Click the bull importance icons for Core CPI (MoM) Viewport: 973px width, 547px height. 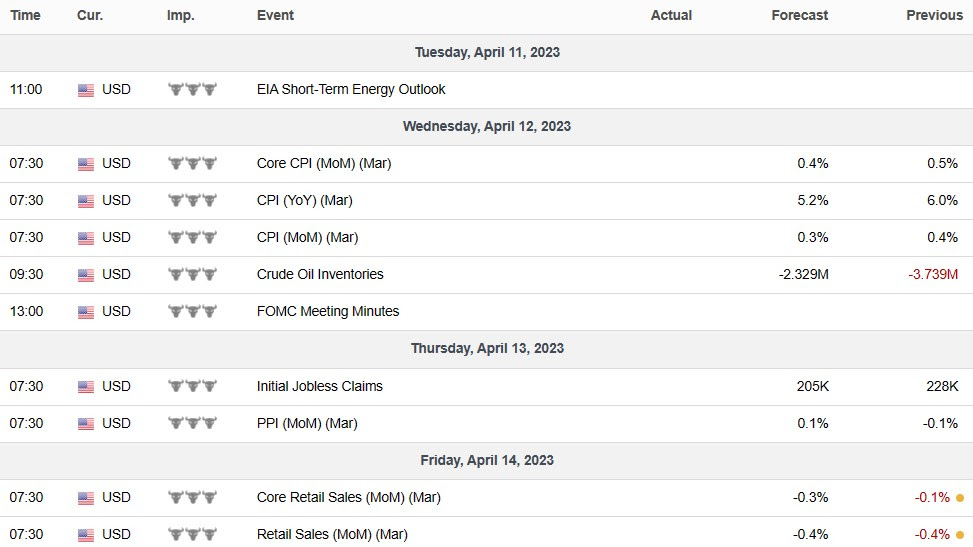[x=192, y=164]
